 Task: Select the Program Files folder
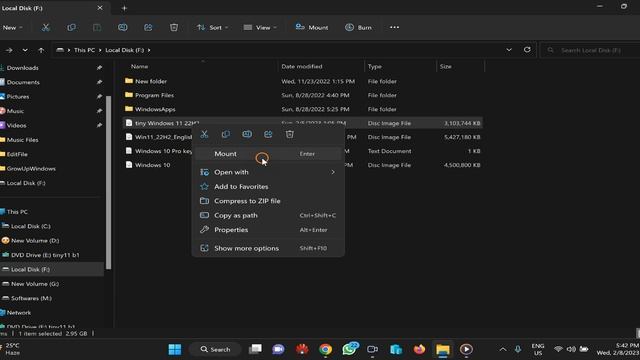click(302, 95)
